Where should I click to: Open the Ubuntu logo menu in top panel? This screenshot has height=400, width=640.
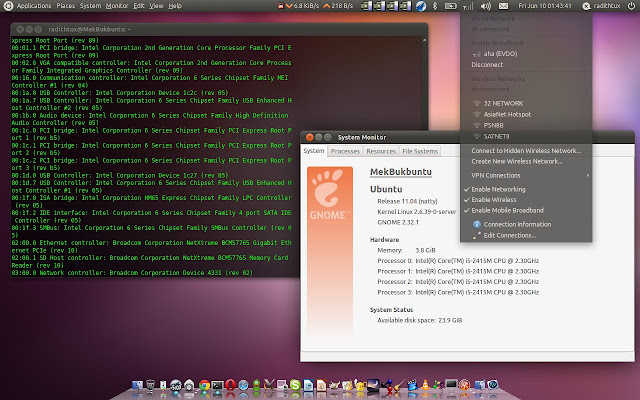pyautogui.click(x=8, y=6)
